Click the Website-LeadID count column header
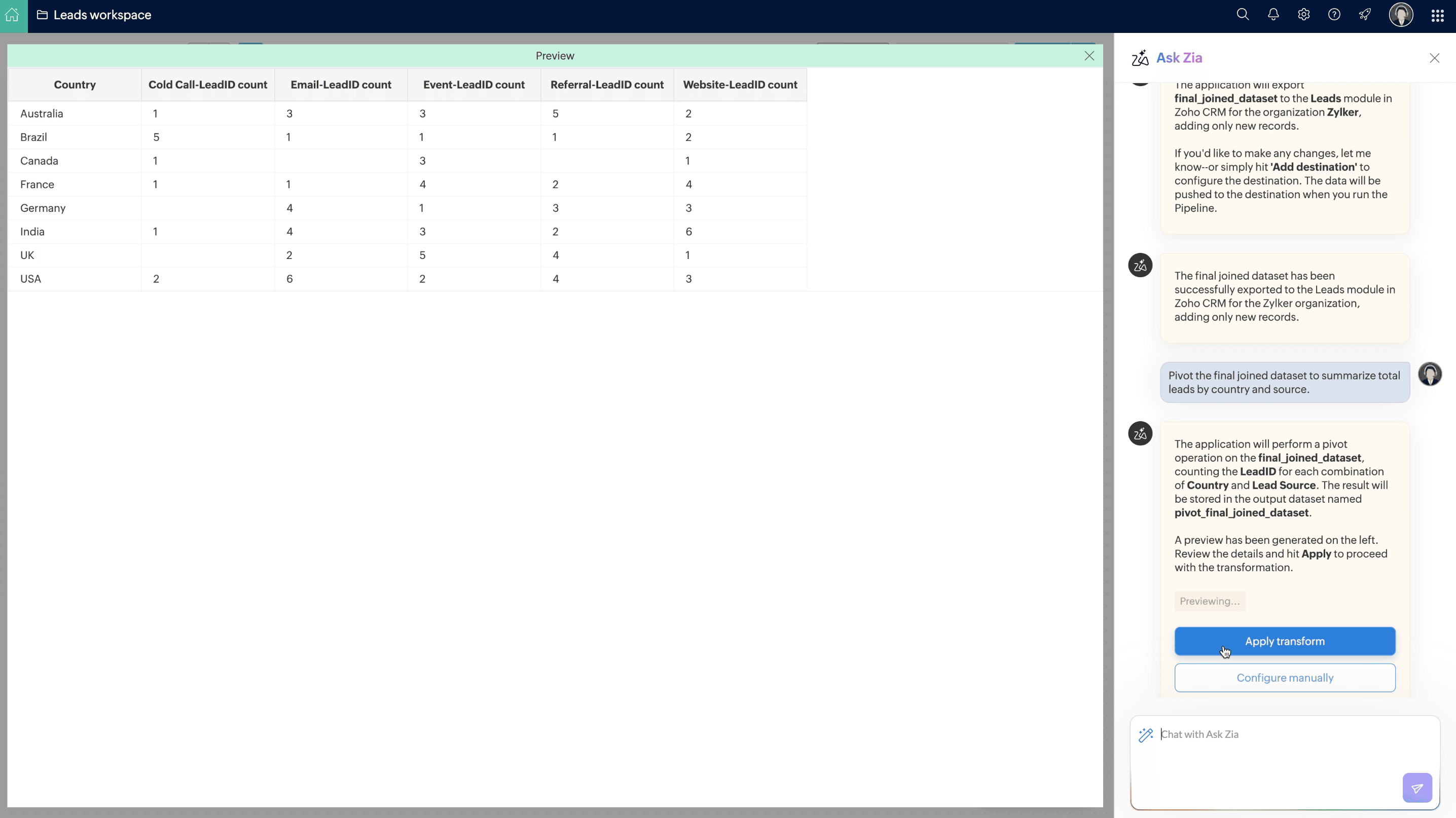 [739, 85]
